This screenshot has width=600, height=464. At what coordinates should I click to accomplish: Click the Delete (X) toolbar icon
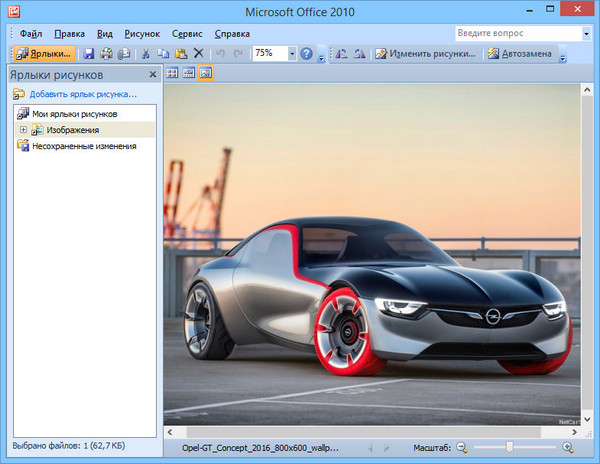(x=198, y=53)
